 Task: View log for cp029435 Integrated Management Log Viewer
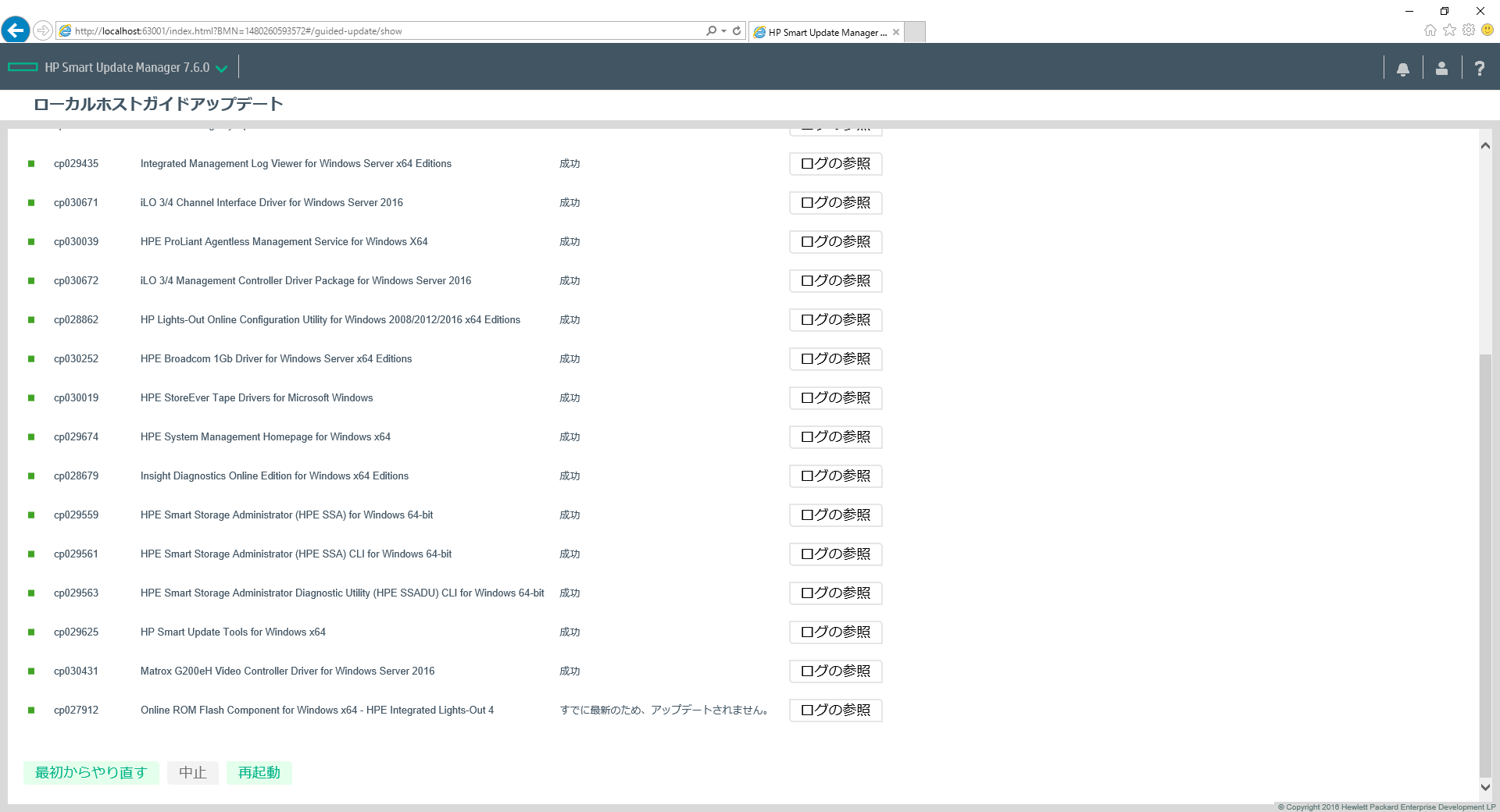(835, 164)
